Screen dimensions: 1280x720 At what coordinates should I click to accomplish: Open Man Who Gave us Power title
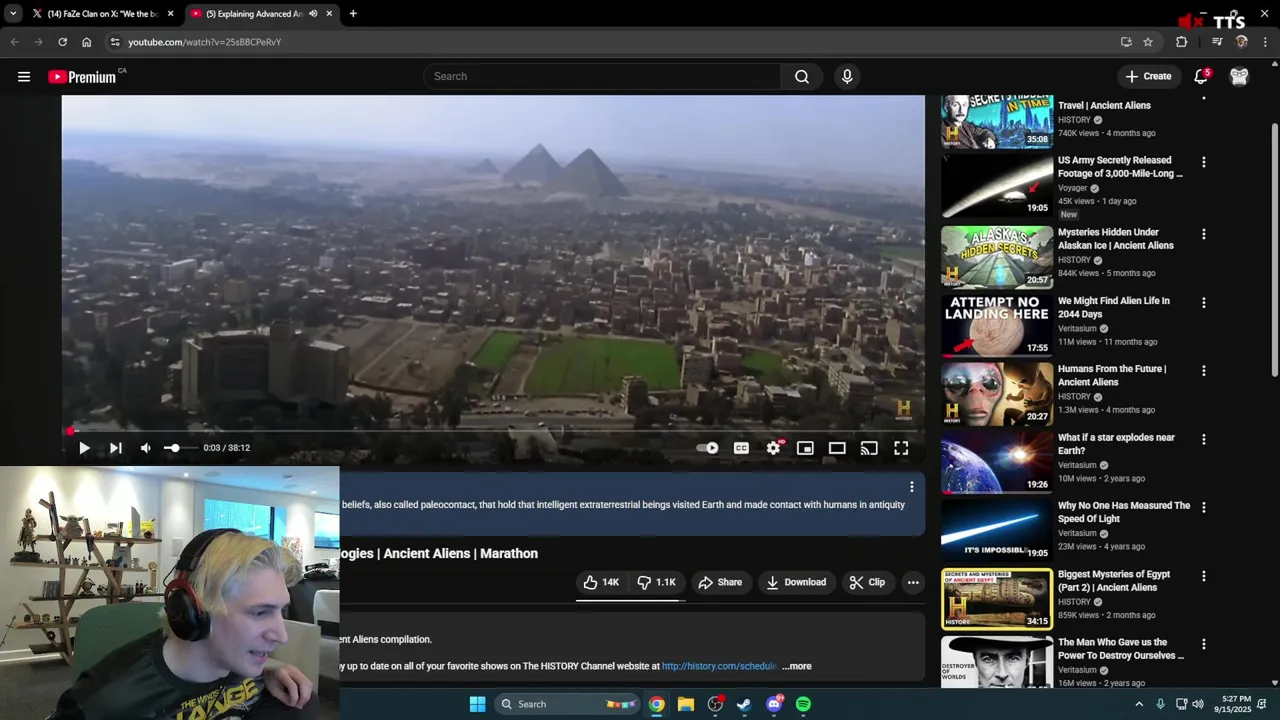coord(1121,649)
